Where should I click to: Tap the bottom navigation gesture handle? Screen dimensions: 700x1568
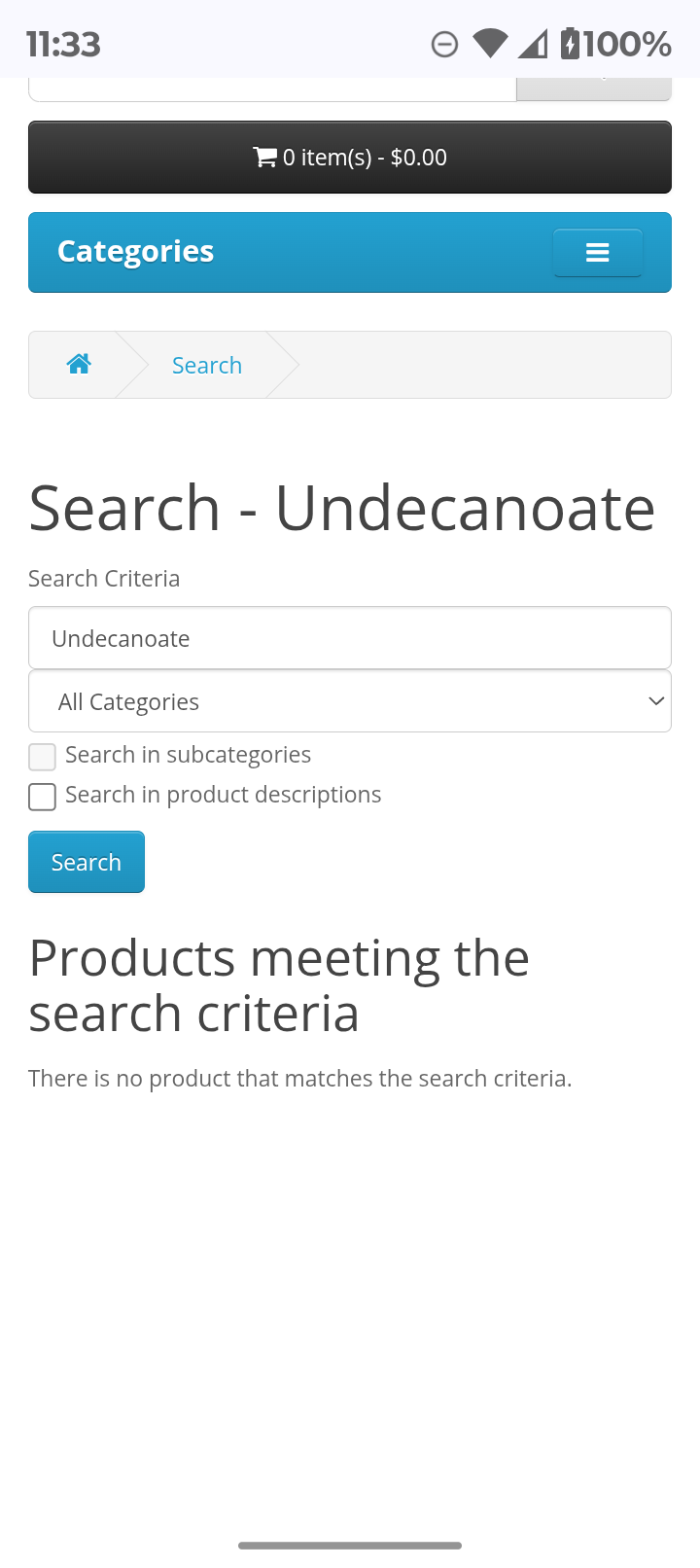[x=350, y=1545]
